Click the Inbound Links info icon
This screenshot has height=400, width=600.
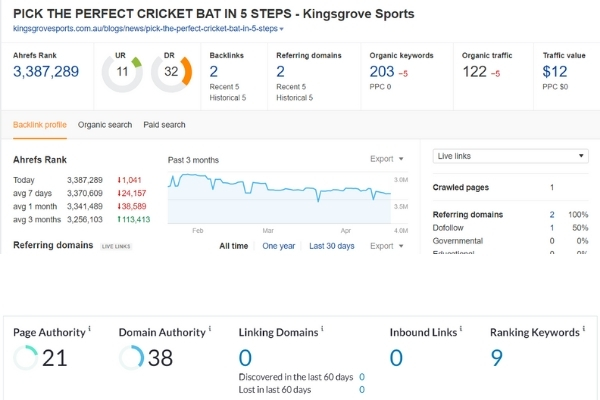coord(461,328)
